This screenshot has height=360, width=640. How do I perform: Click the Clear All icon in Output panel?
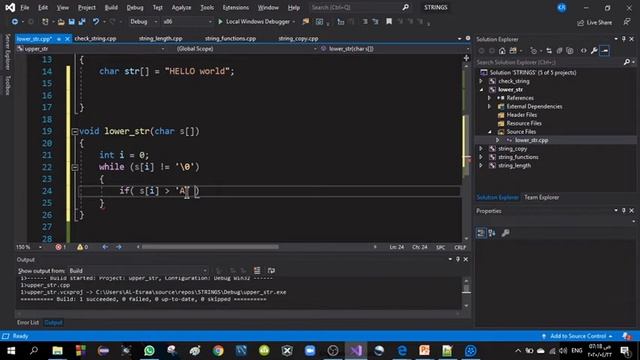pyautogui.click(x=257, y=271)
